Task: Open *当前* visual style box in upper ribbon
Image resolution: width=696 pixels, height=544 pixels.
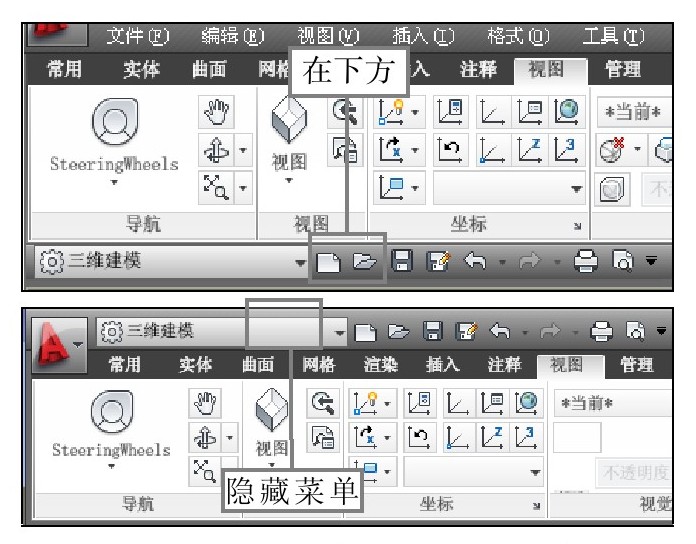Action: [634, 111]
